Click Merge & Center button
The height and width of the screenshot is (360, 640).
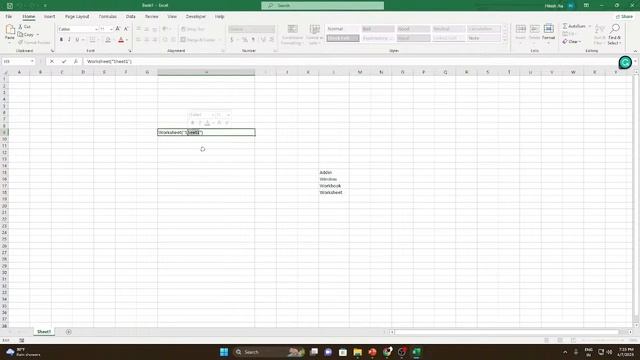click(198, 40)
